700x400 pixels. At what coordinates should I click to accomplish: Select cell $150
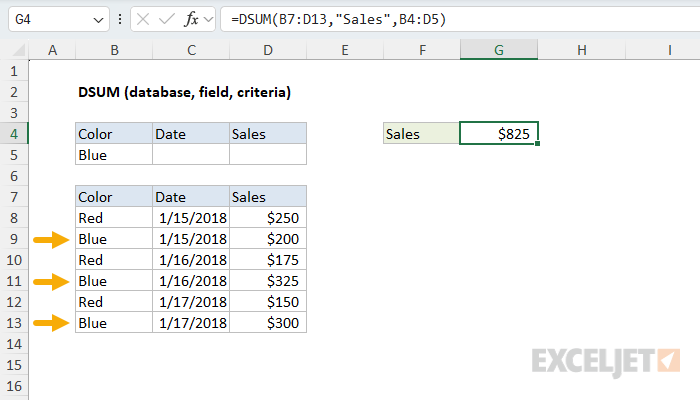coord(268,301)
